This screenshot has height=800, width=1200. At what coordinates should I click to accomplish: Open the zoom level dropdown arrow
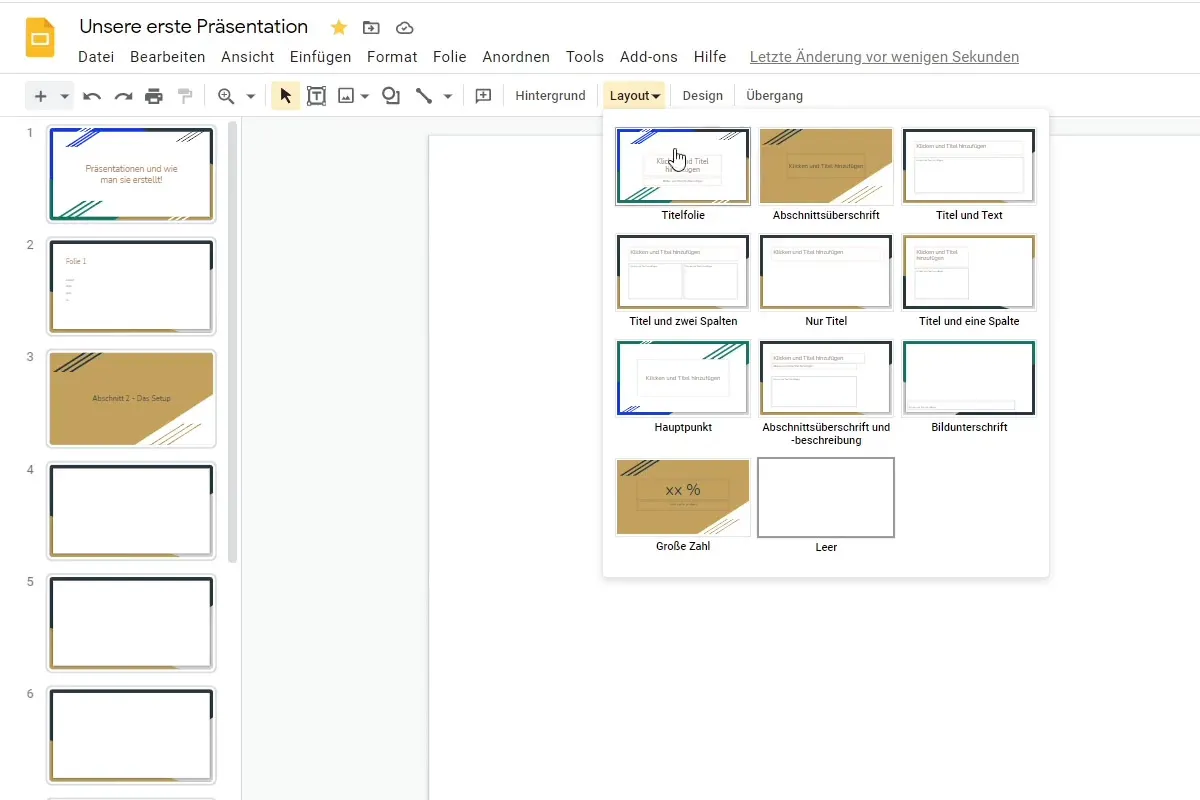(250, 96)
